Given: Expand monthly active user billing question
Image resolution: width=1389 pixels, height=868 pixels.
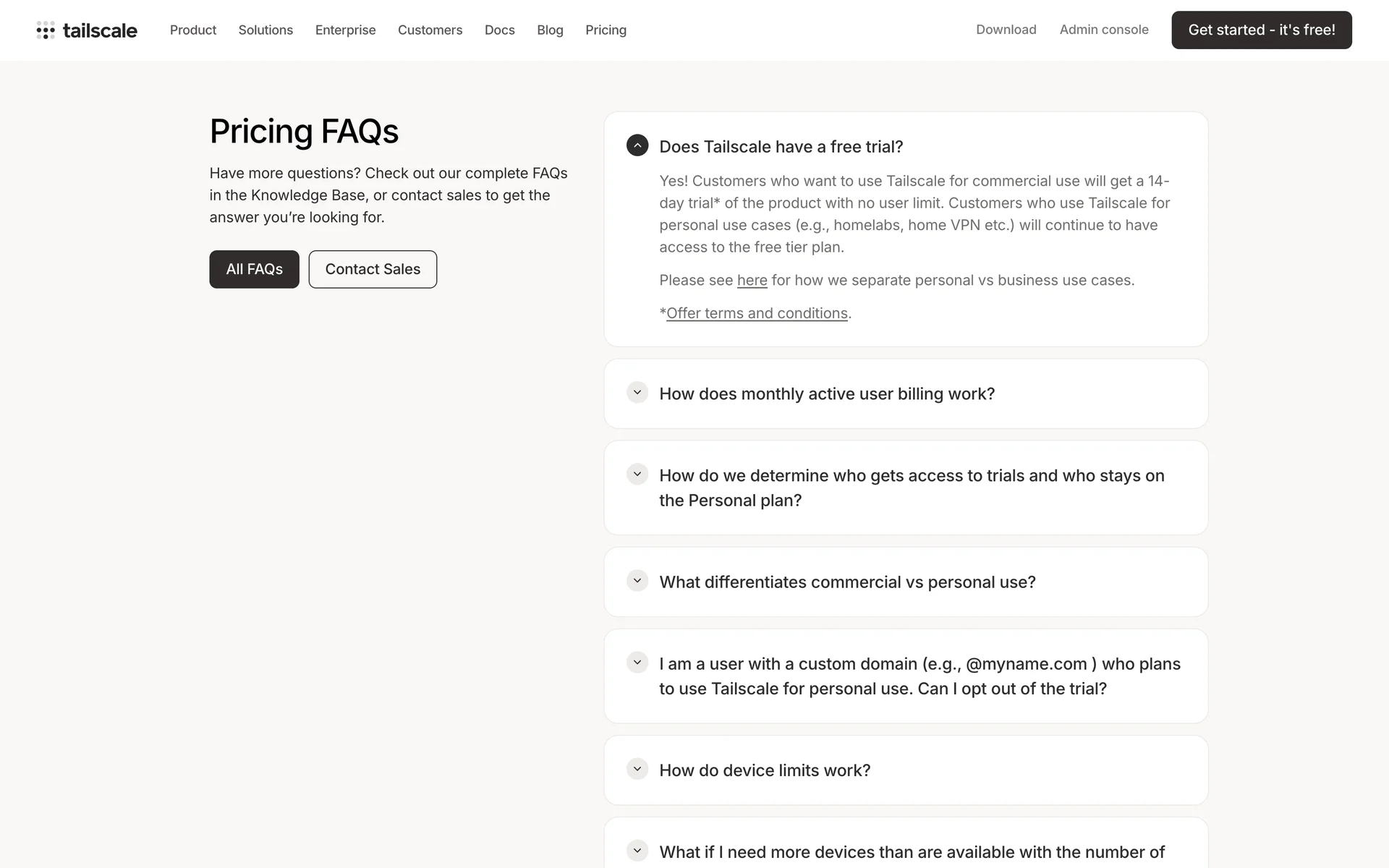Looking at the screenshot, I should (x=637, y=393).
